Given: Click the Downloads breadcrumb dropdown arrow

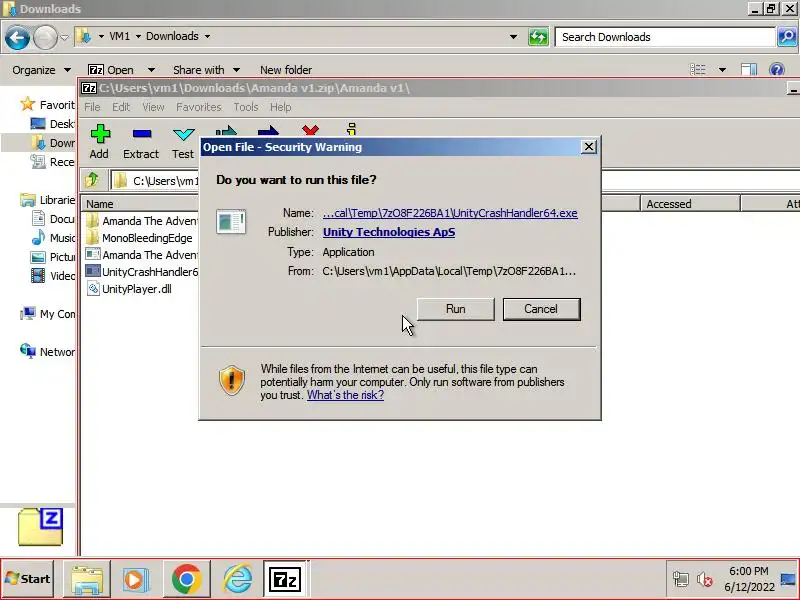Looking at the screenshot, I should click(207, 37).
